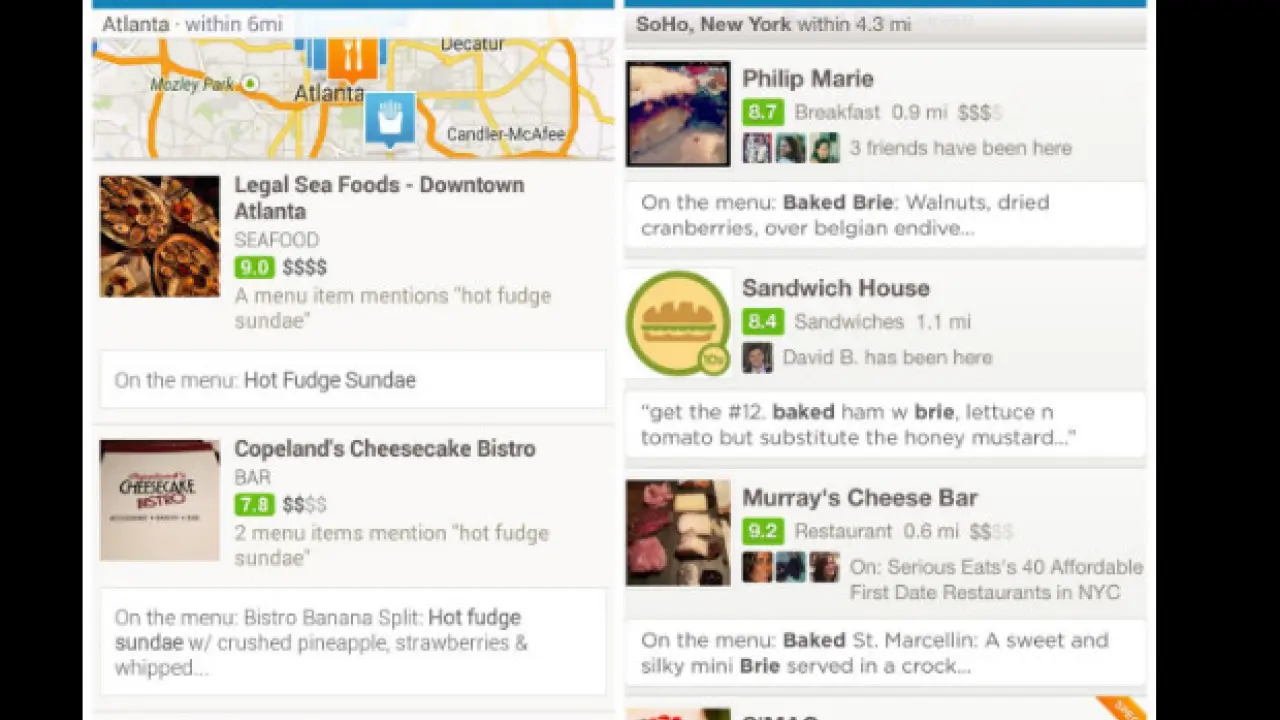Open Copeland's Cheesecake Bistro photo
Screen dimensions: 1280x720
(160, 500)
